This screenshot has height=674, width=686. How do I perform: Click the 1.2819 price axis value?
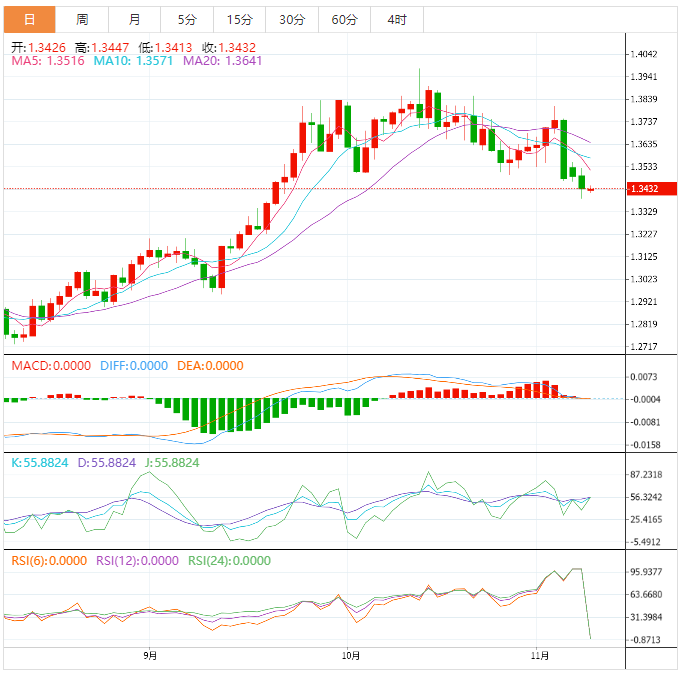(x=644, y=324)
